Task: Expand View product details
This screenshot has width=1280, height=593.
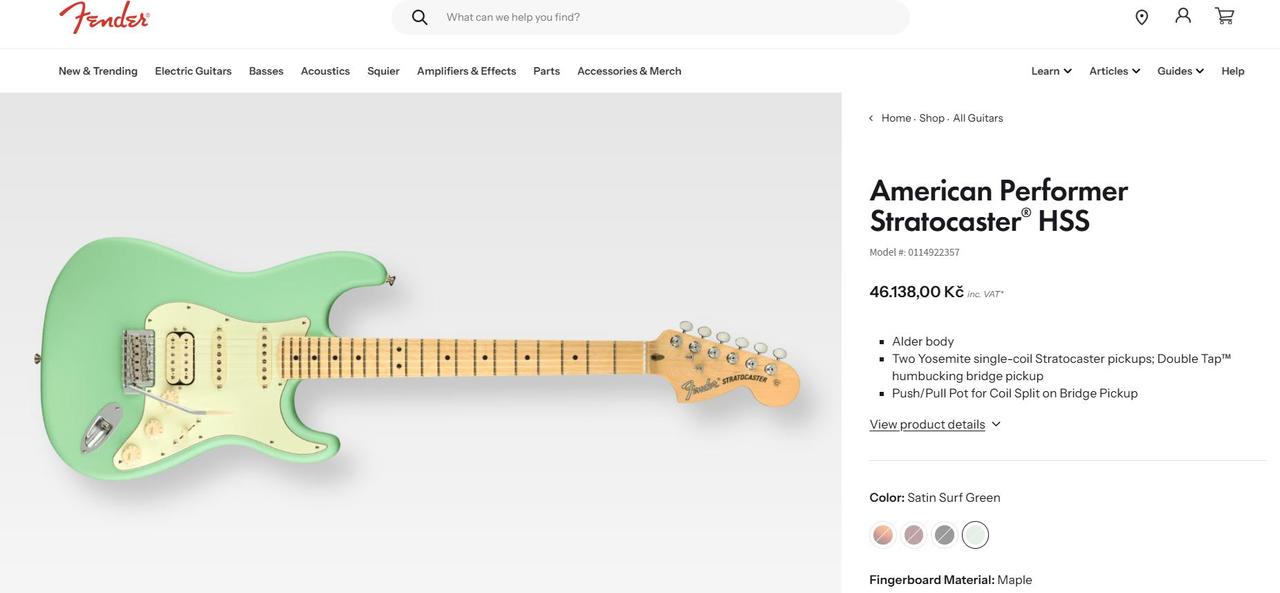Action: coord(935,424)
